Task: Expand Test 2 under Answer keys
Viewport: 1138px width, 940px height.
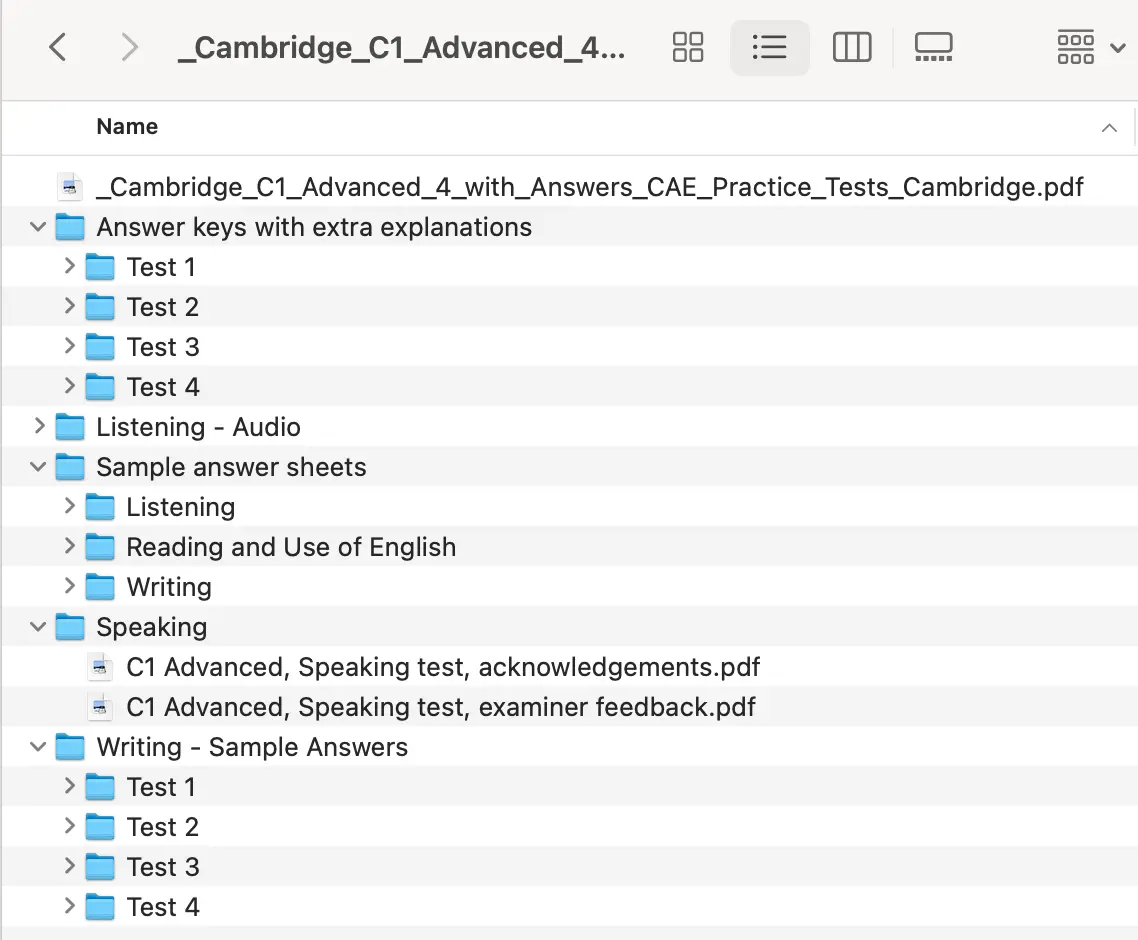Action: pyautogui.click(x=69, y=306)
